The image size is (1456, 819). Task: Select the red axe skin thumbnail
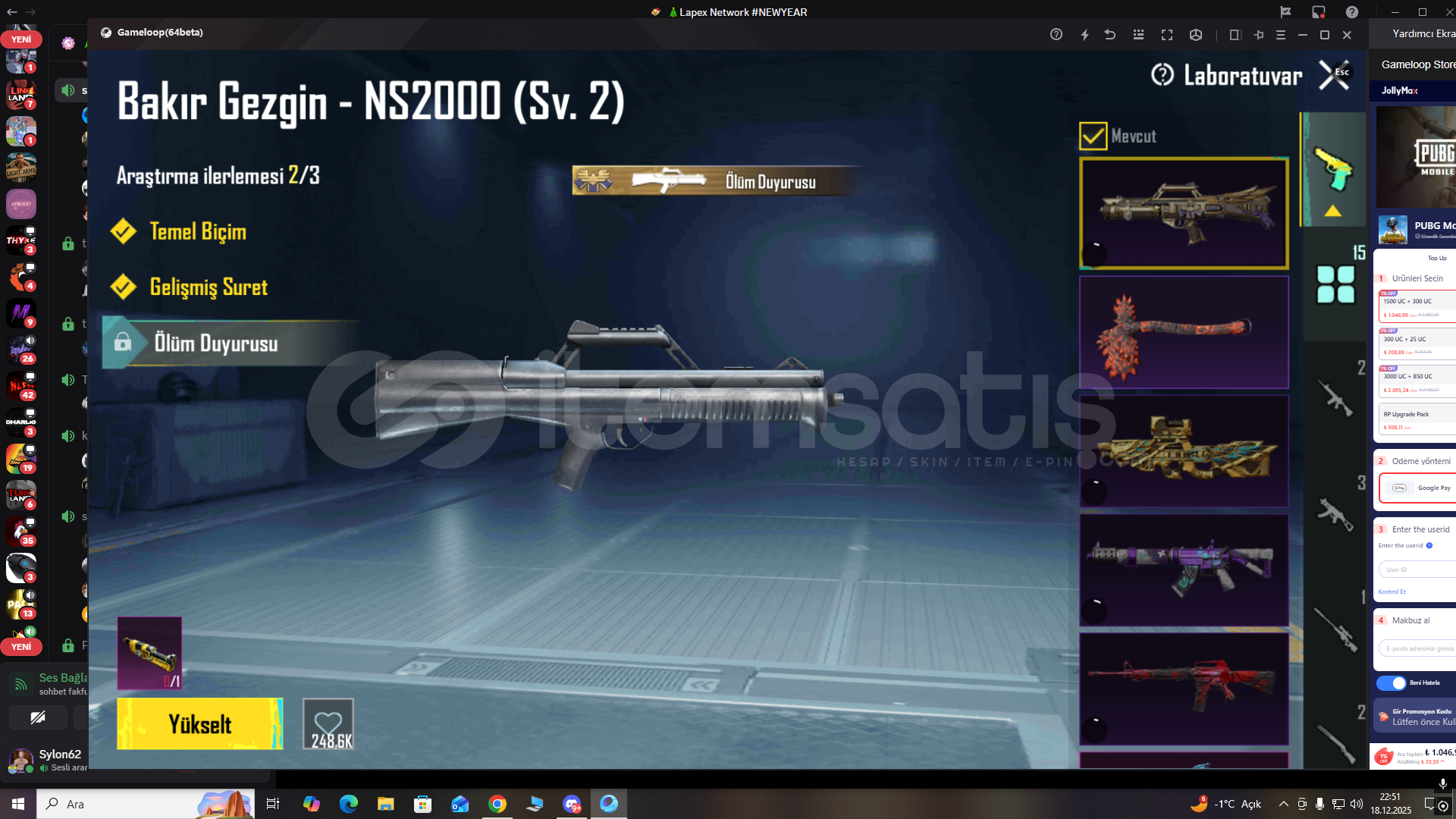pos(1183,332)
